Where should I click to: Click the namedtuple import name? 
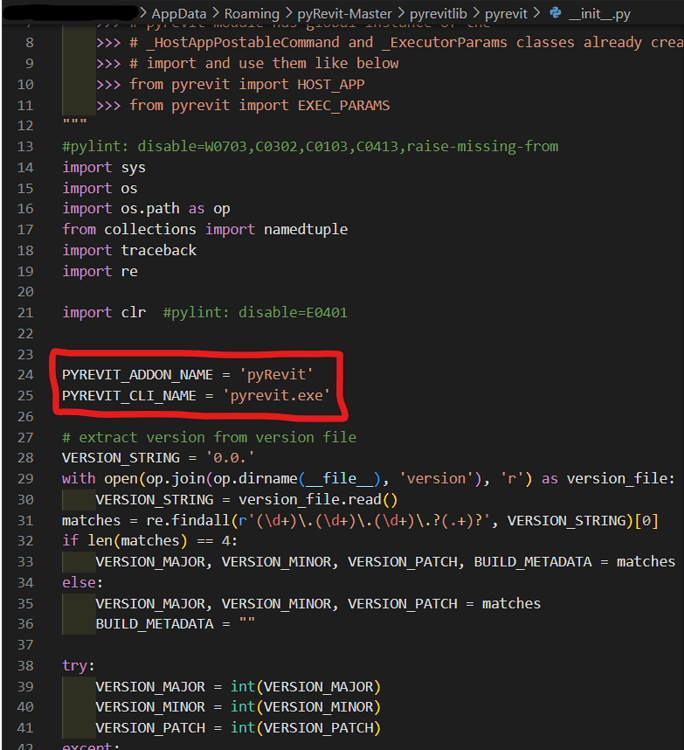[305, 229]
